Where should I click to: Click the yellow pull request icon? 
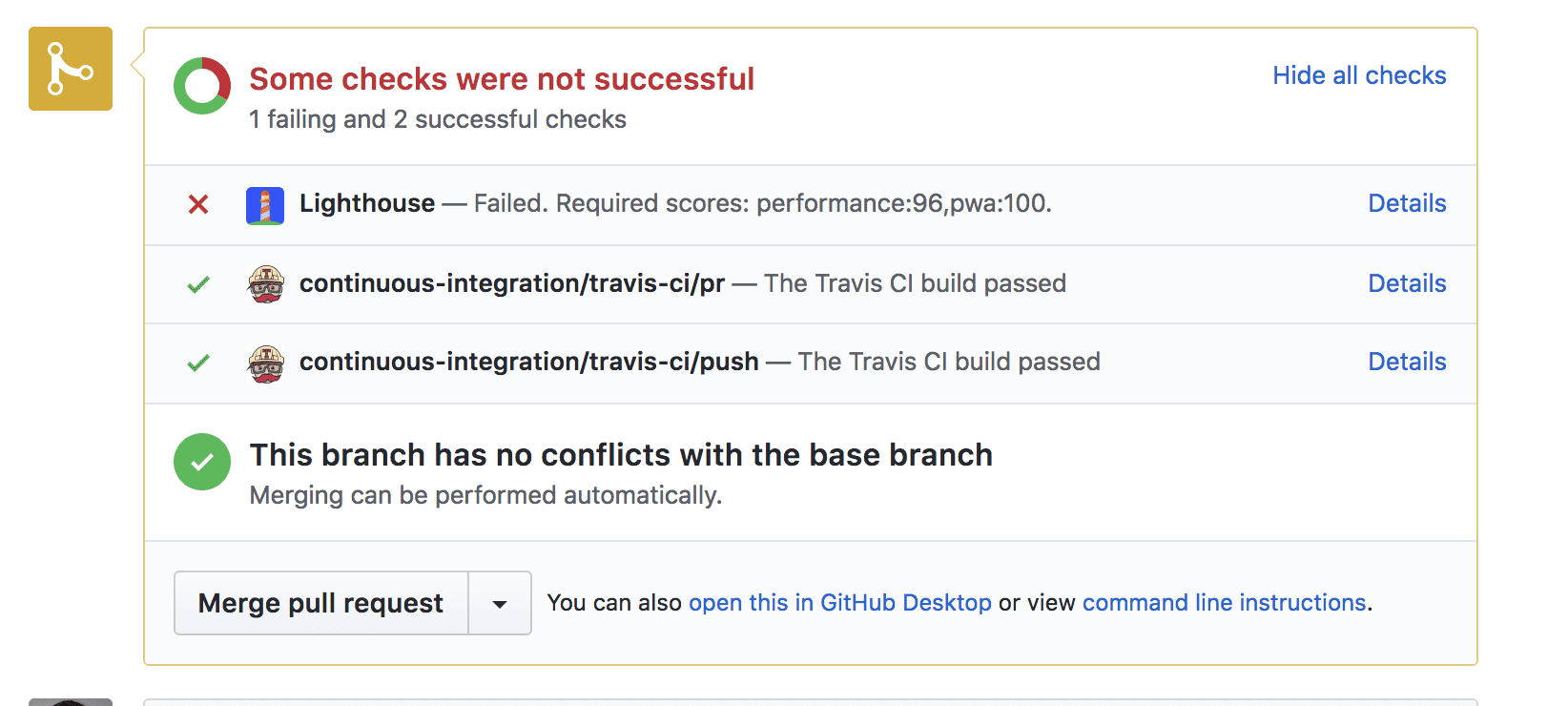pyautogui.click(x=70, y=69)
